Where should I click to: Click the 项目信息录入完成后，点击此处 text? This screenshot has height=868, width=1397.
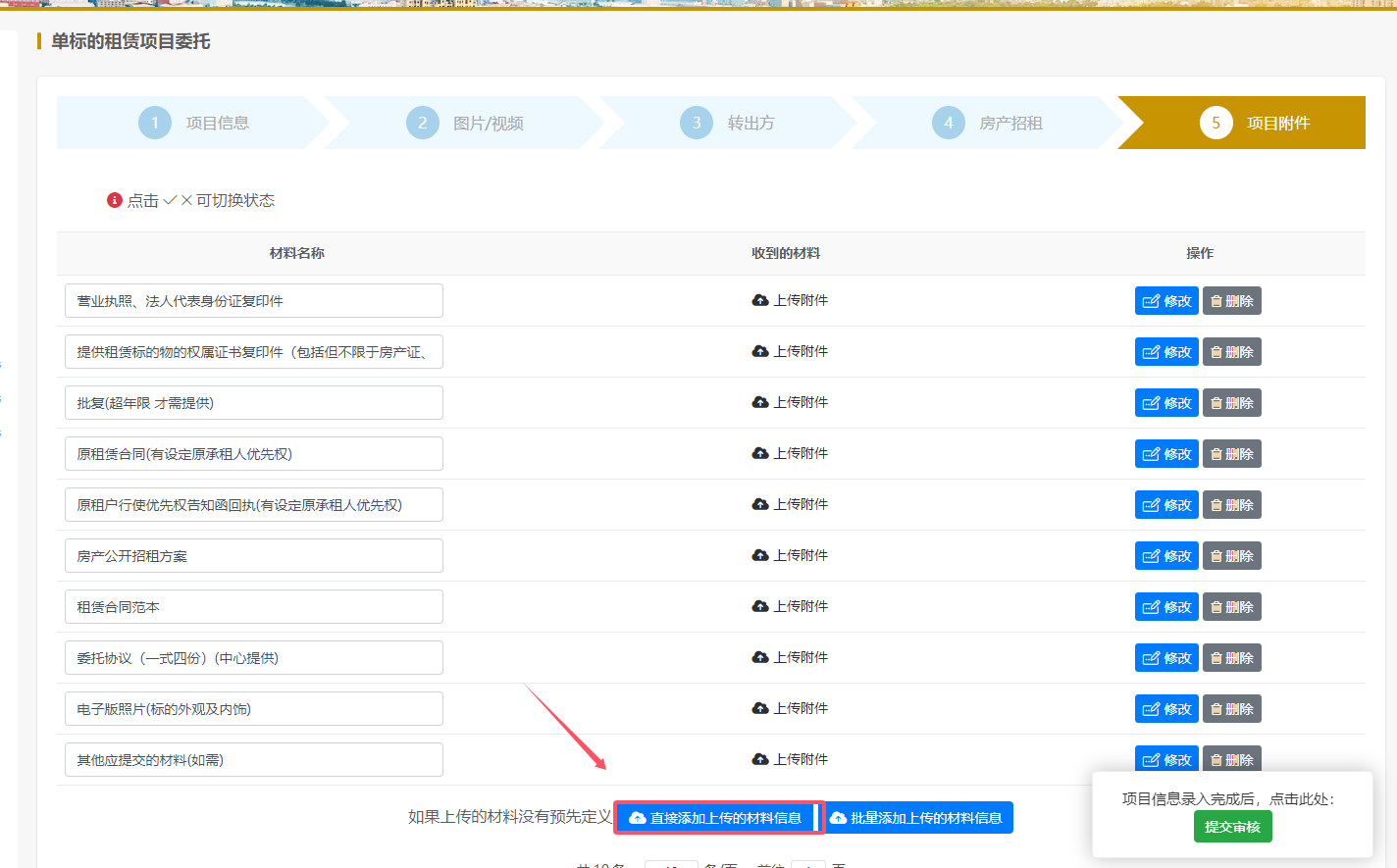point(1228,799)
